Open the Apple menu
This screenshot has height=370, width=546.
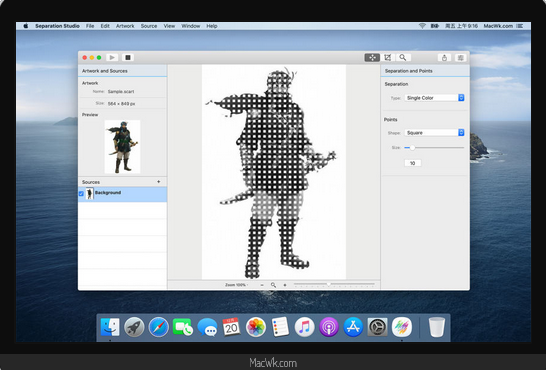(25, 26)
